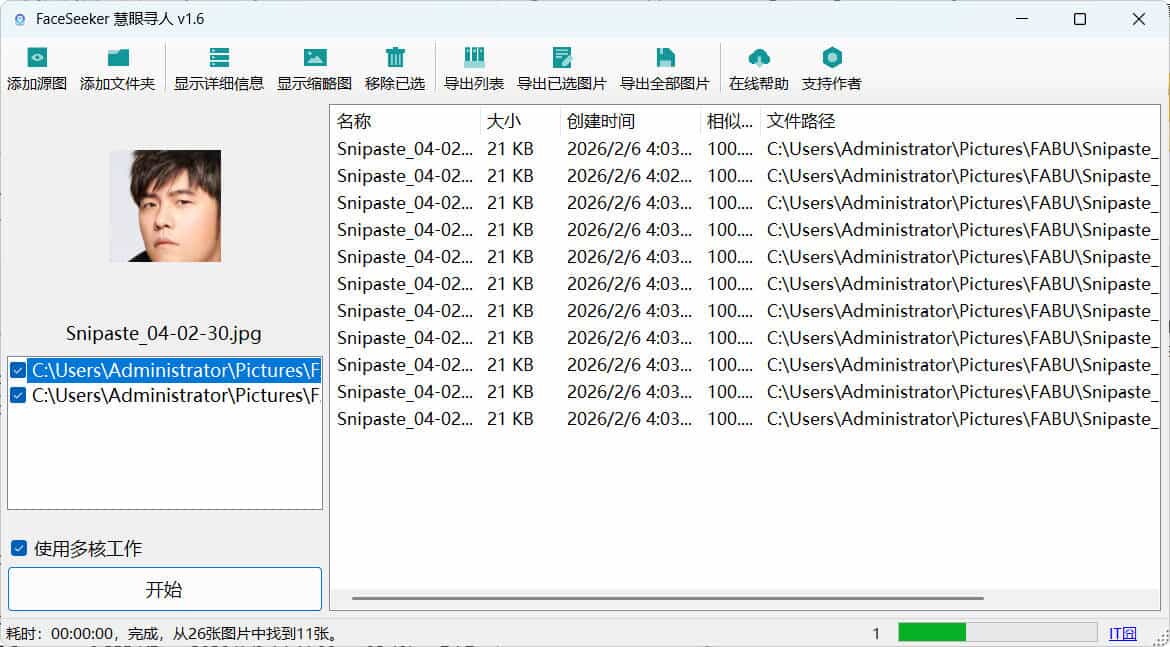The height and width of the screenshot is (647, 1170).
Task: Uncheck the first Pictures folder path
Action: 18,369
